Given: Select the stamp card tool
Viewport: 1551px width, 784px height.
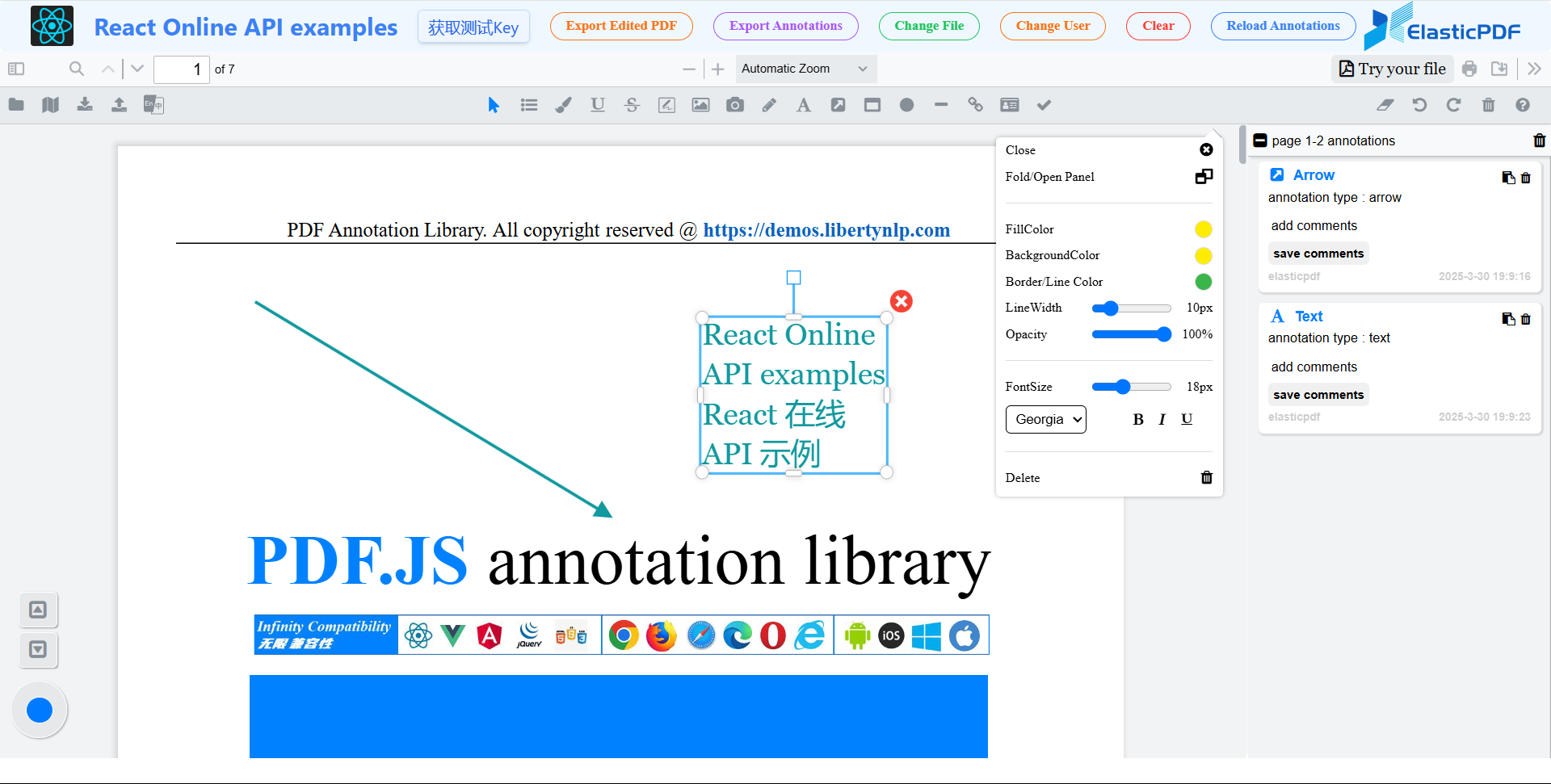Looking at the screenshot, I should 1010,105.
